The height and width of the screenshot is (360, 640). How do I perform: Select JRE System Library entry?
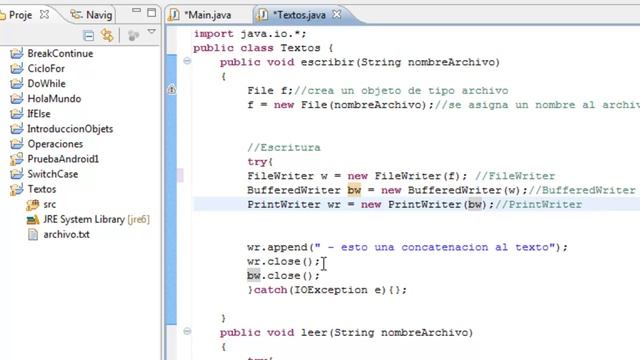point(96,220)
